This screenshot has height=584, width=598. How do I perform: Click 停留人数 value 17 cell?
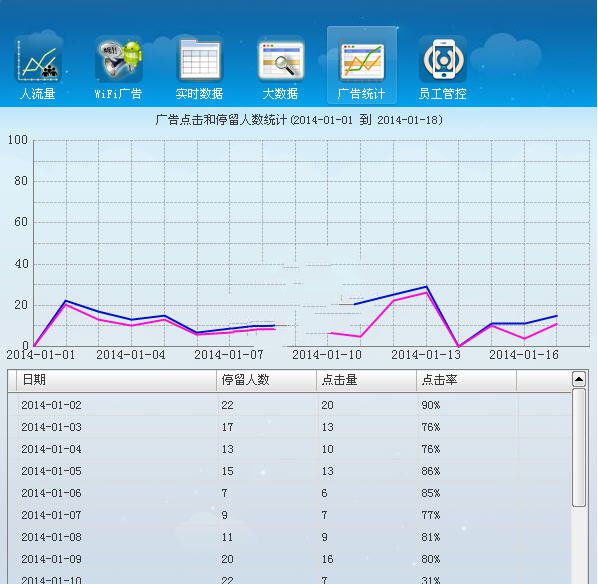pos(228,427)
